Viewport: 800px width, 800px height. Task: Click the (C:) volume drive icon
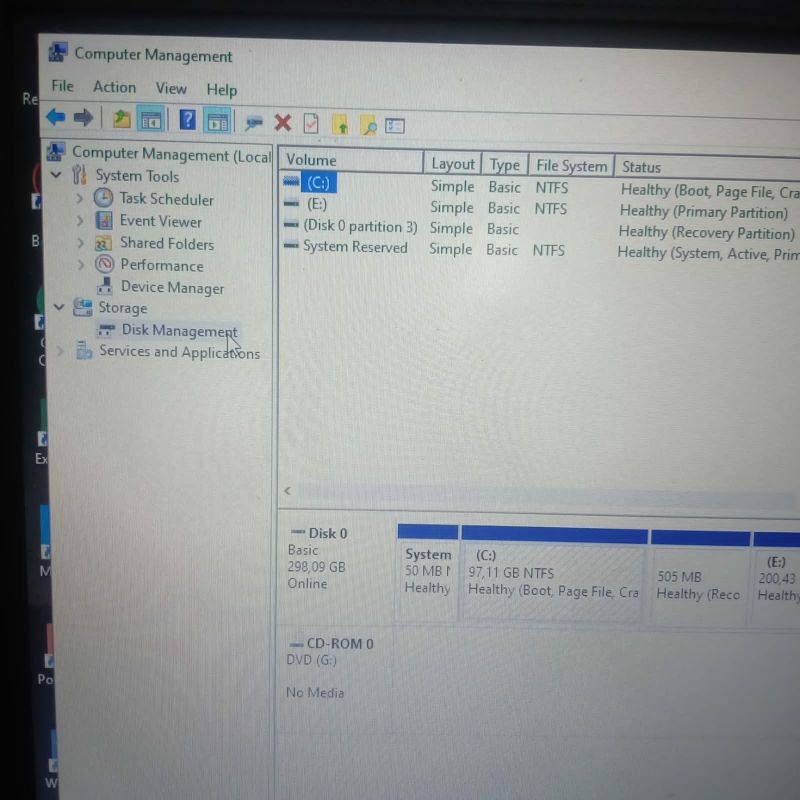coord(291,181)
